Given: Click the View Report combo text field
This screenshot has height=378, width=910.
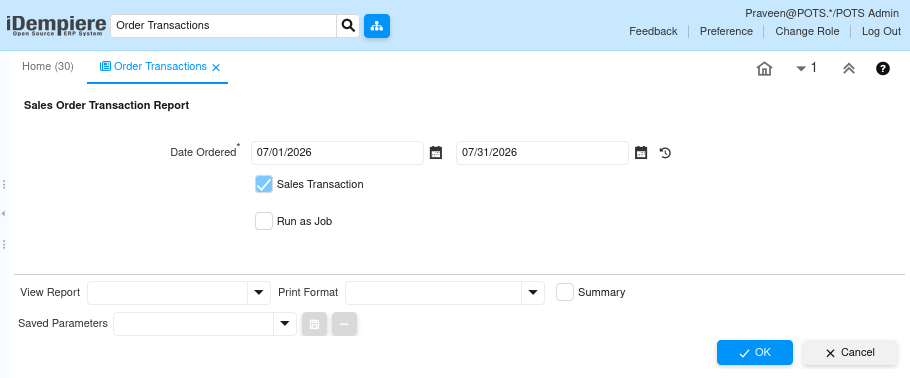Looking at the screenshot, I should tap(168, 293).
